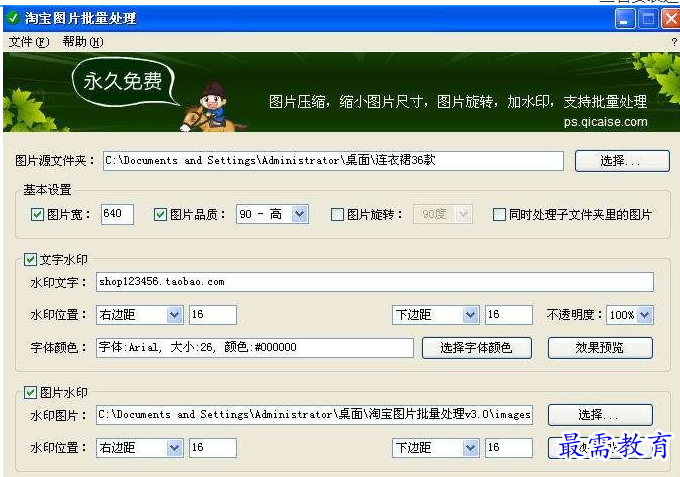The image size is (680, 477).
Task: Toggle the 图片品质 checkbox
Action: click(160, 215)
